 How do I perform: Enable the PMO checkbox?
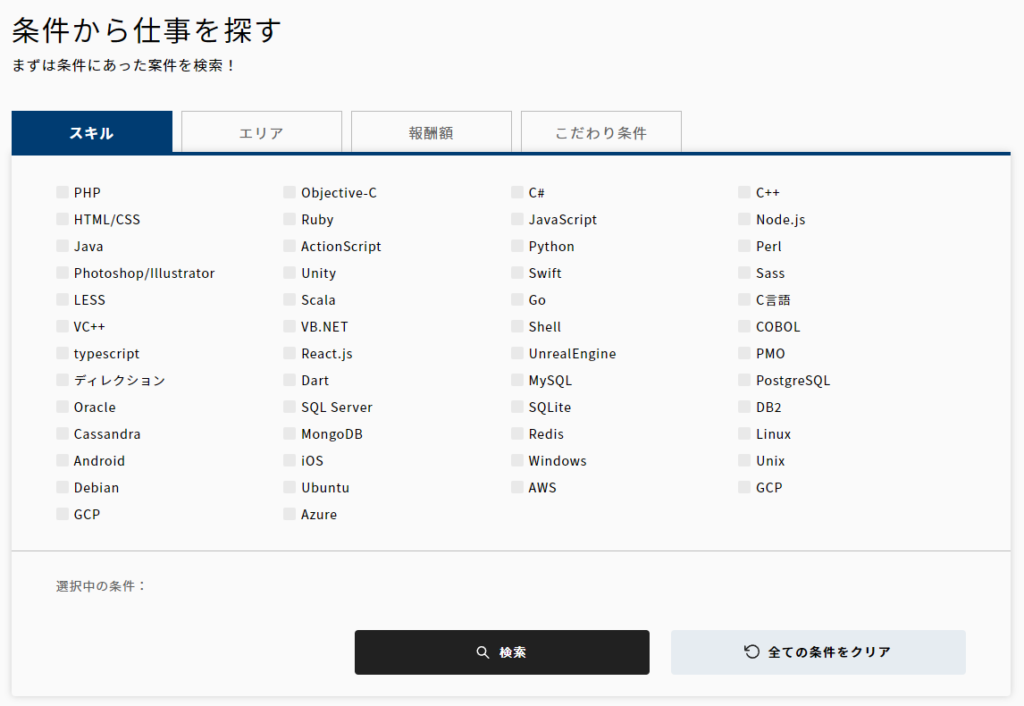coord(744,353)
